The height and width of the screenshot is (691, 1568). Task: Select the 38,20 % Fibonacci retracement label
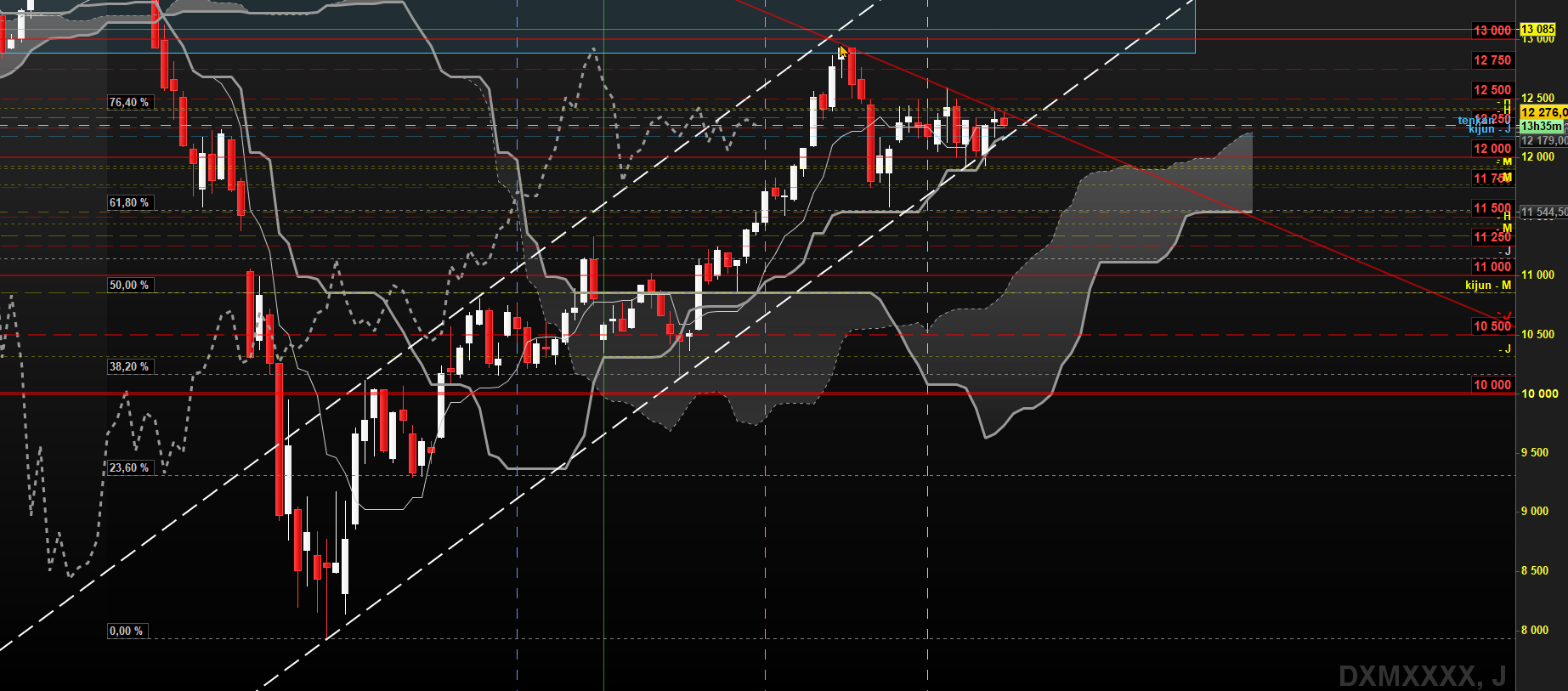129,367
